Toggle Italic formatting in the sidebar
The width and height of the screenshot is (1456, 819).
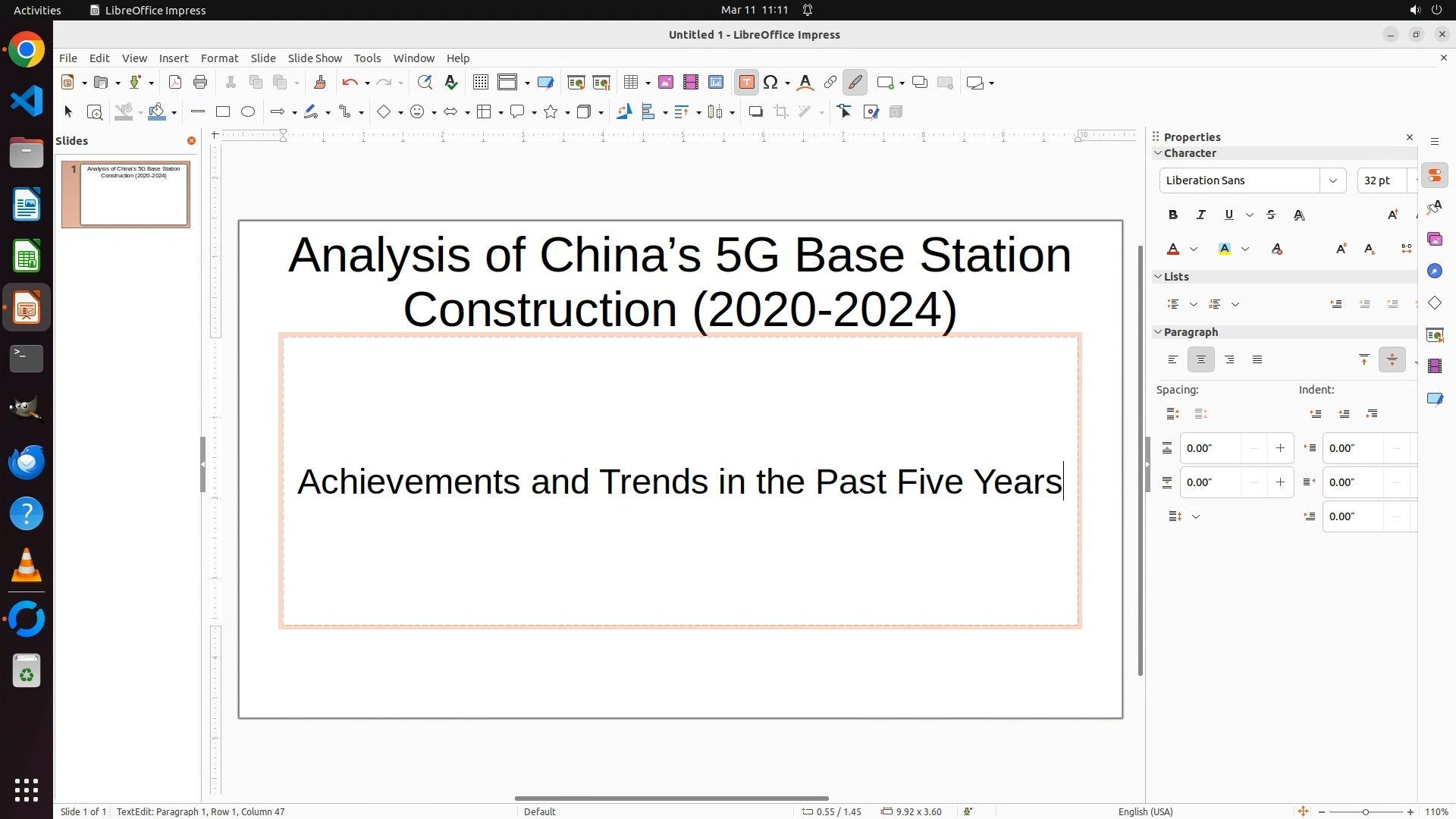(x=1201, y=215)
